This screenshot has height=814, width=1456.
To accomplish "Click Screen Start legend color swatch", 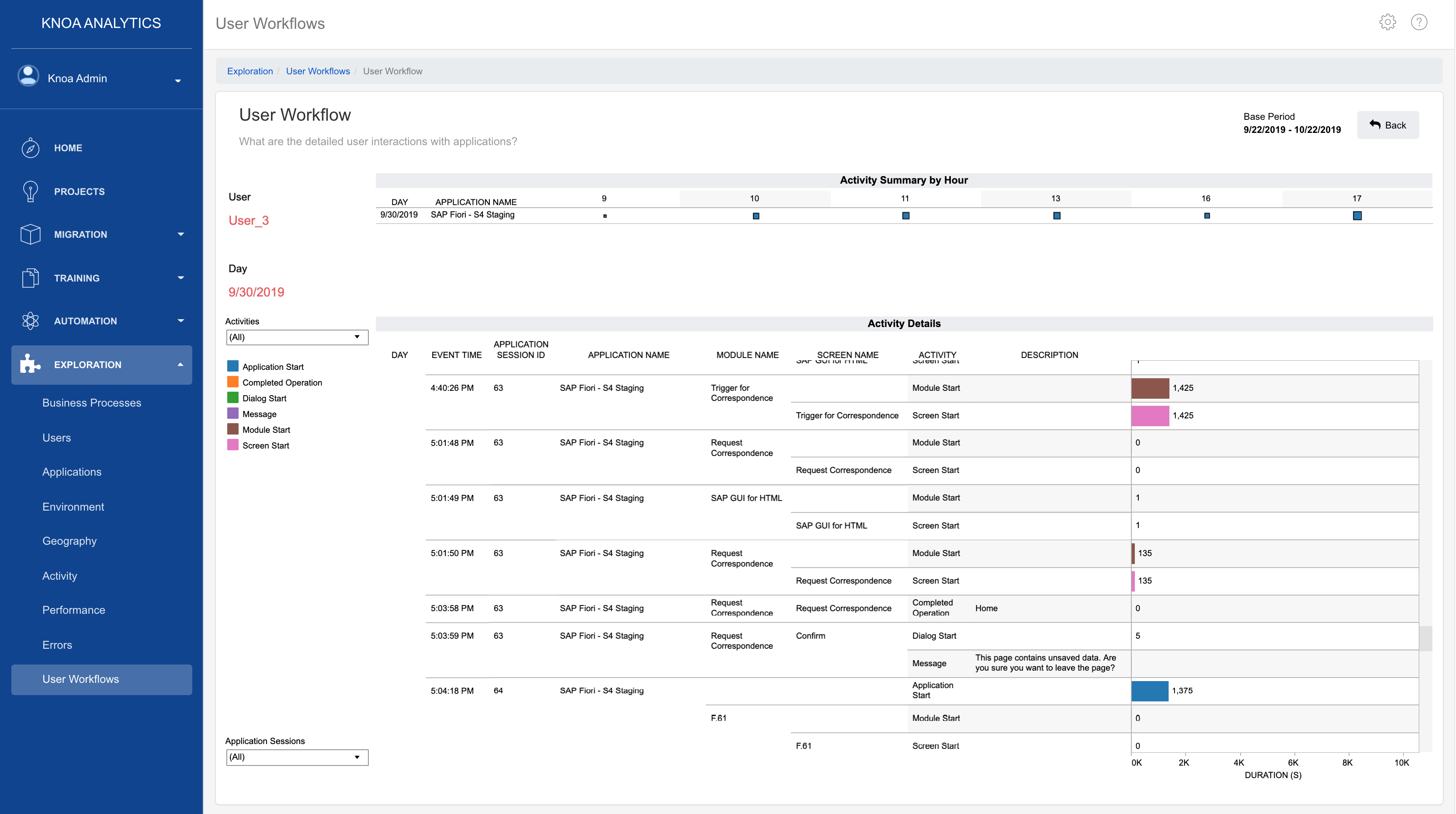I will [232, 445].
